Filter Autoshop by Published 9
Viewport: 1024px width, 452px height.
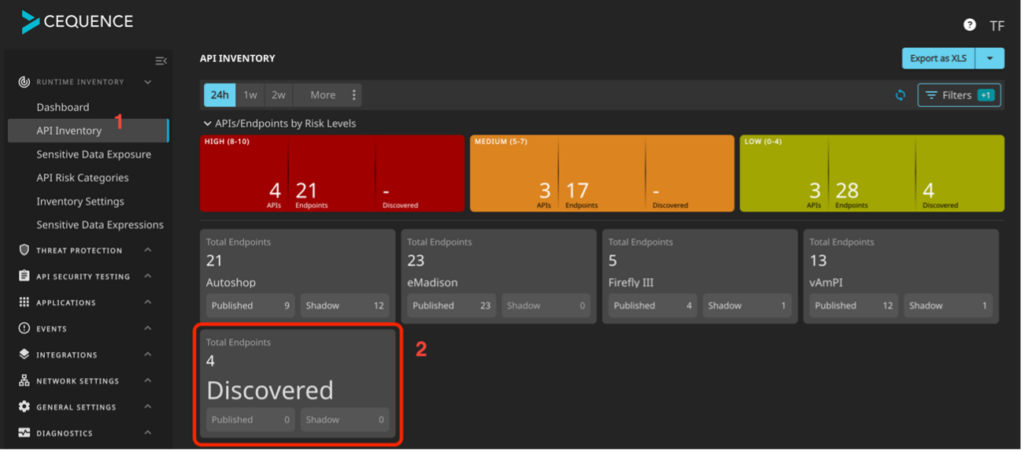coord(250,306)
